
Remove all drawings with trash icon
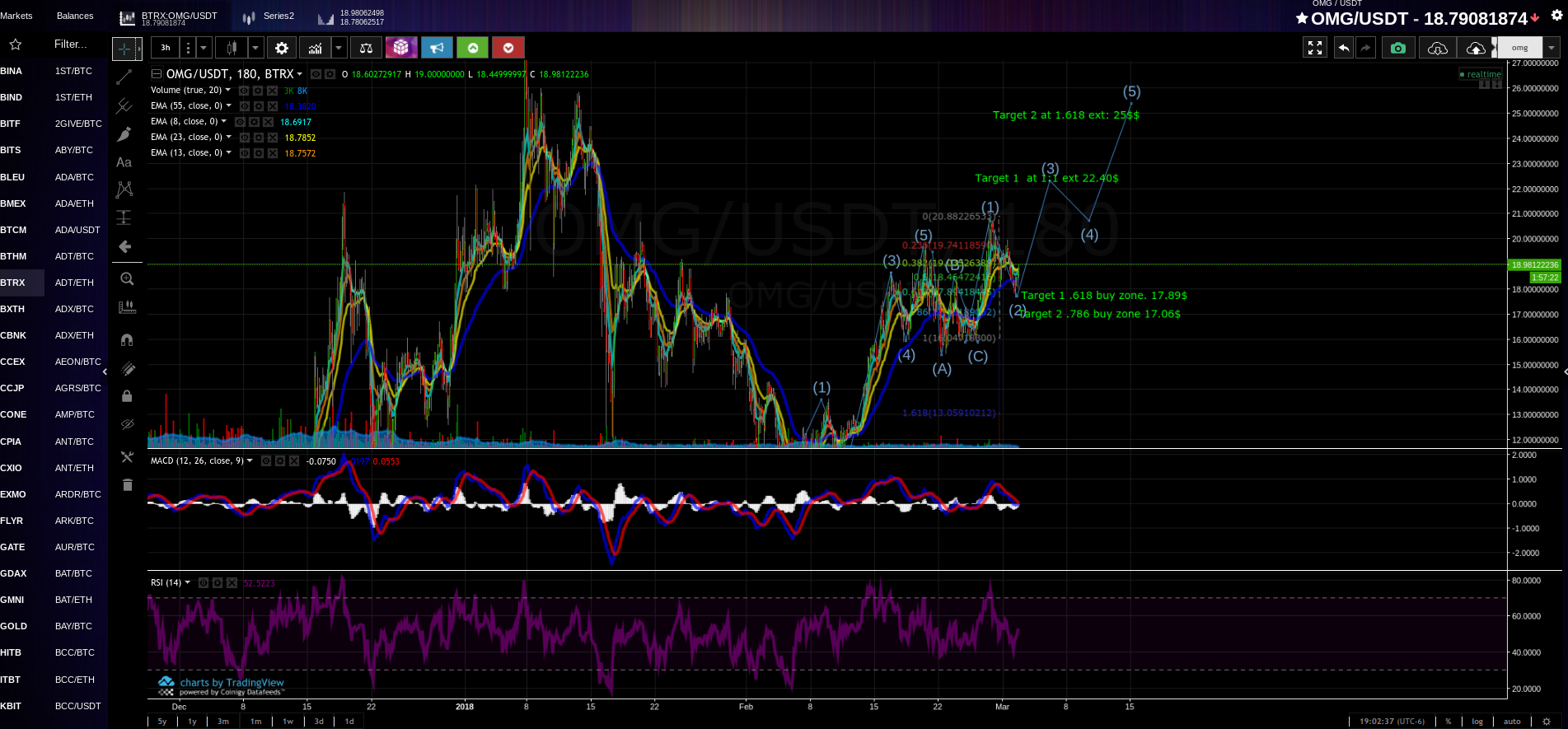pos(127,484)
